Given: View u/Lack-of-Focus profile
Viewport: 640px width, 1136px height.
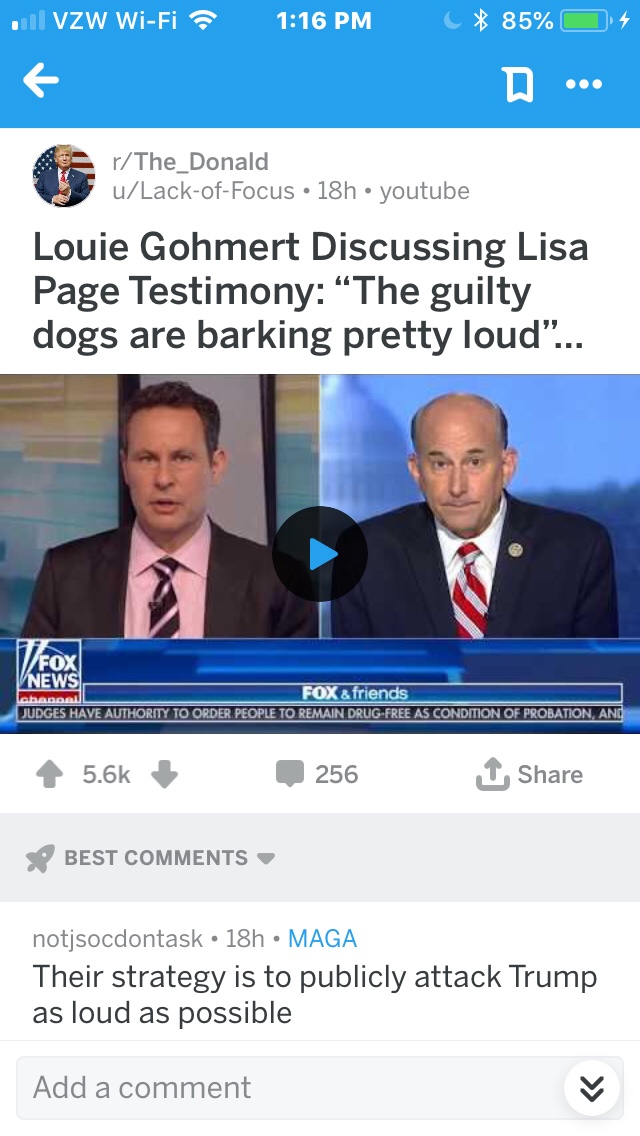Looking at the screenshot, I should pyautogui.click(x=203, y=191).
